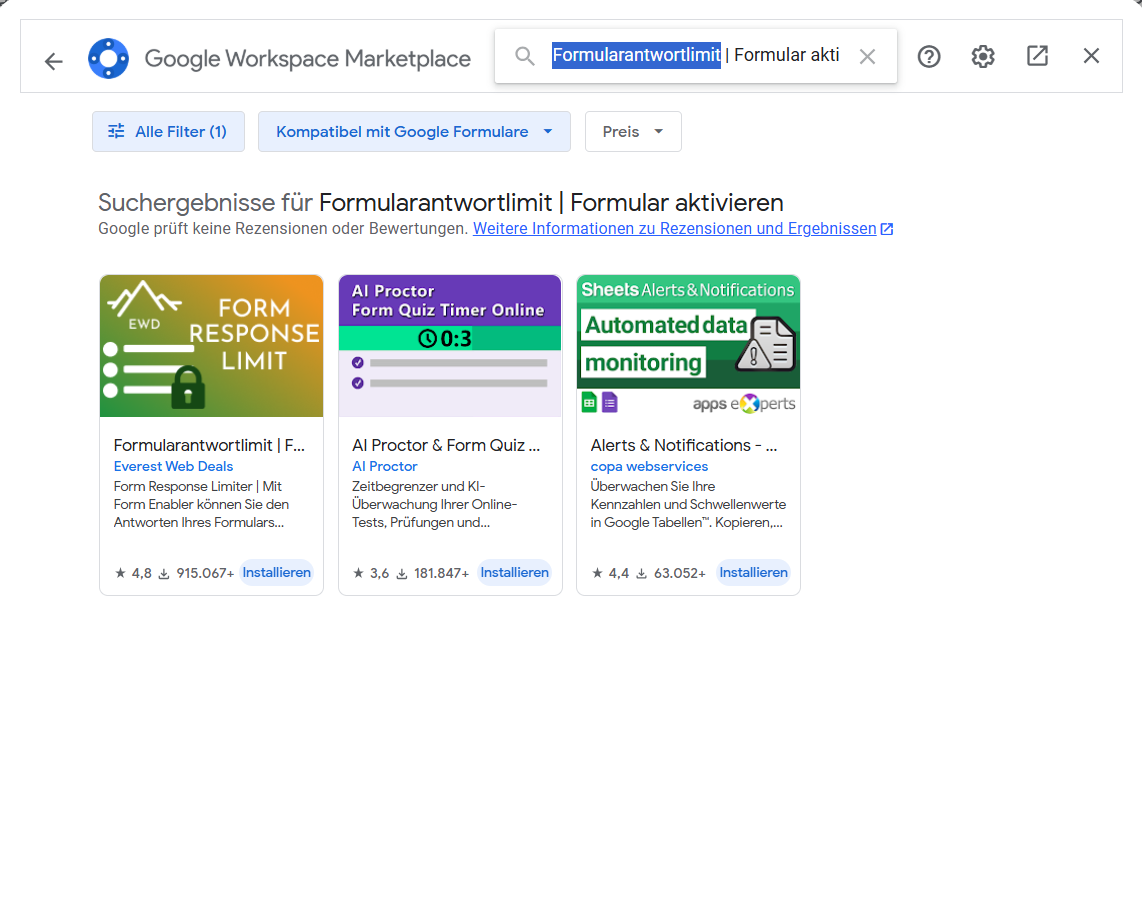Click the Google Workspace Marketplace logo

tap(109, 58)
